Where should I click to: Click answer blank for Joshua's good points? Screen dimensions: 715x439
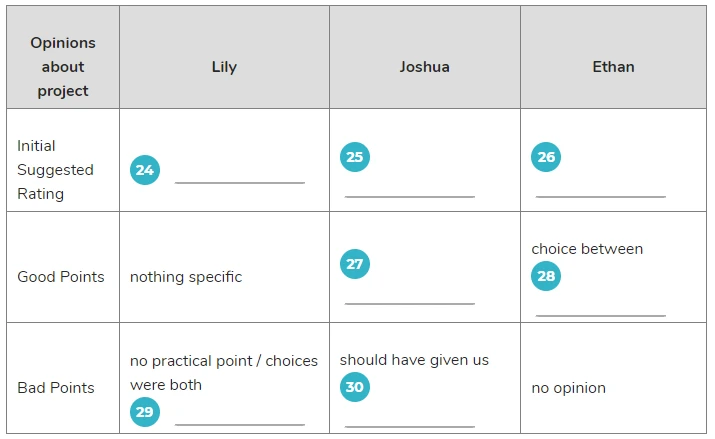[x=410, y=297]
